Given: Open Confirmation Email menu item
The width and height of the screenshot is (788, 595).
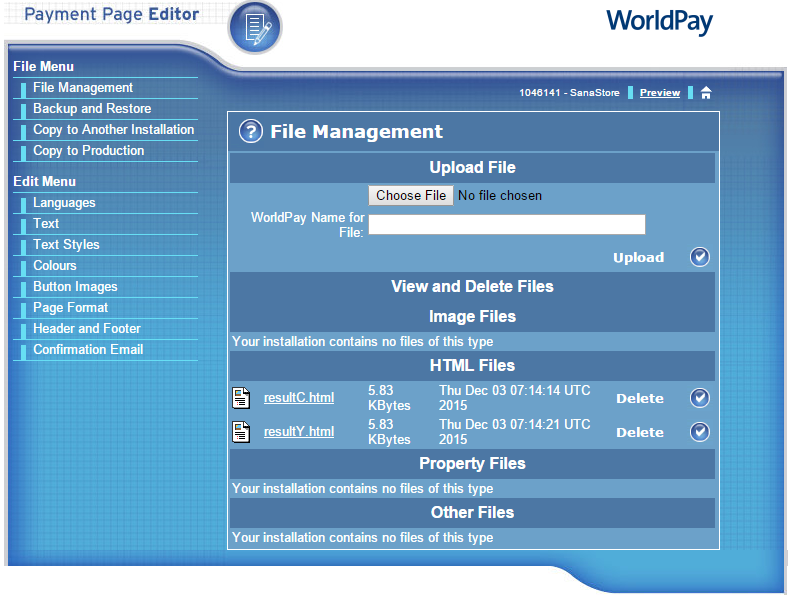Looking at the screenshot, I should [x=88, y=350].
